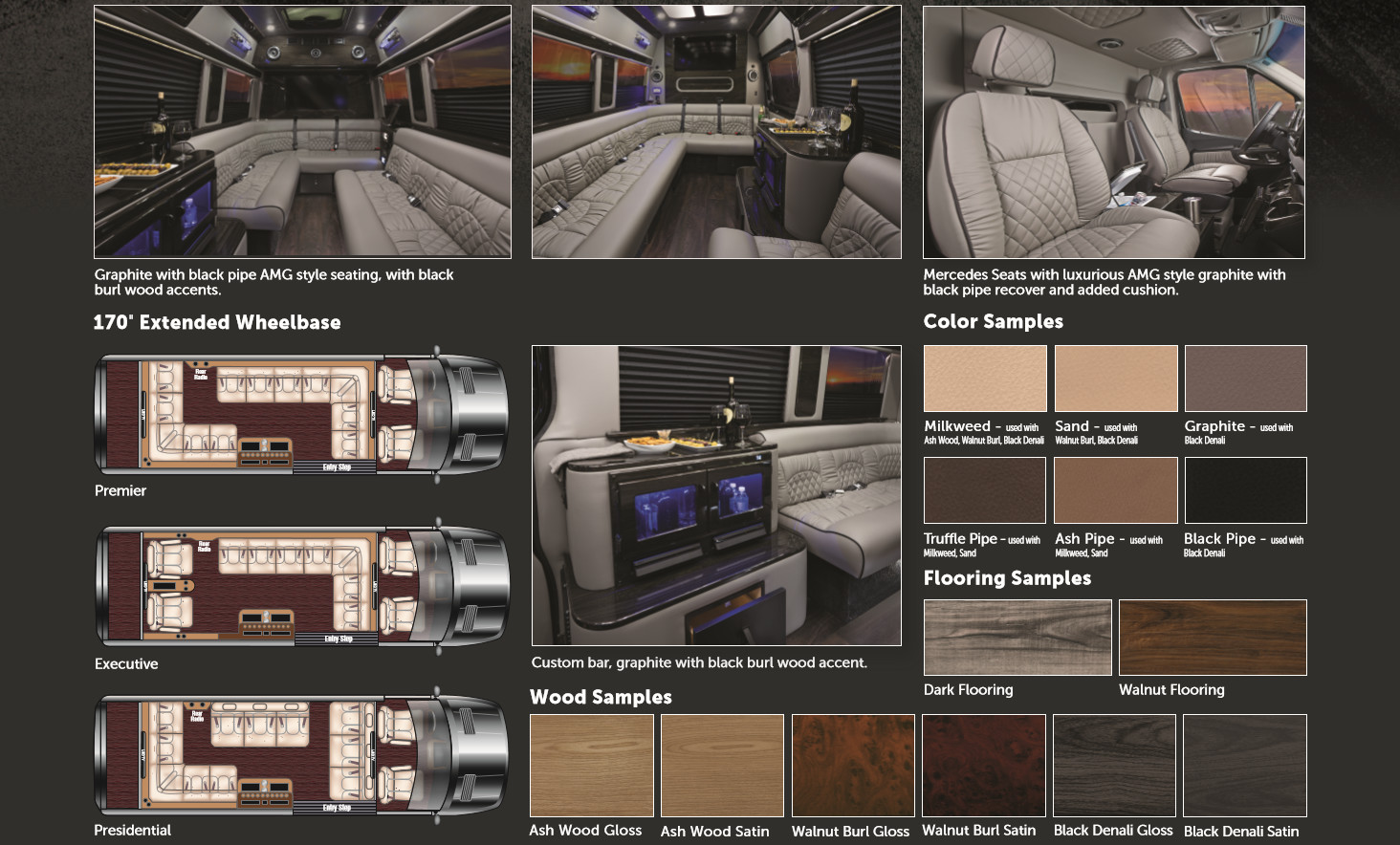The image size is (1400, 845).
Task: Click the Wood Samples heading
Action: click(601, 698)
